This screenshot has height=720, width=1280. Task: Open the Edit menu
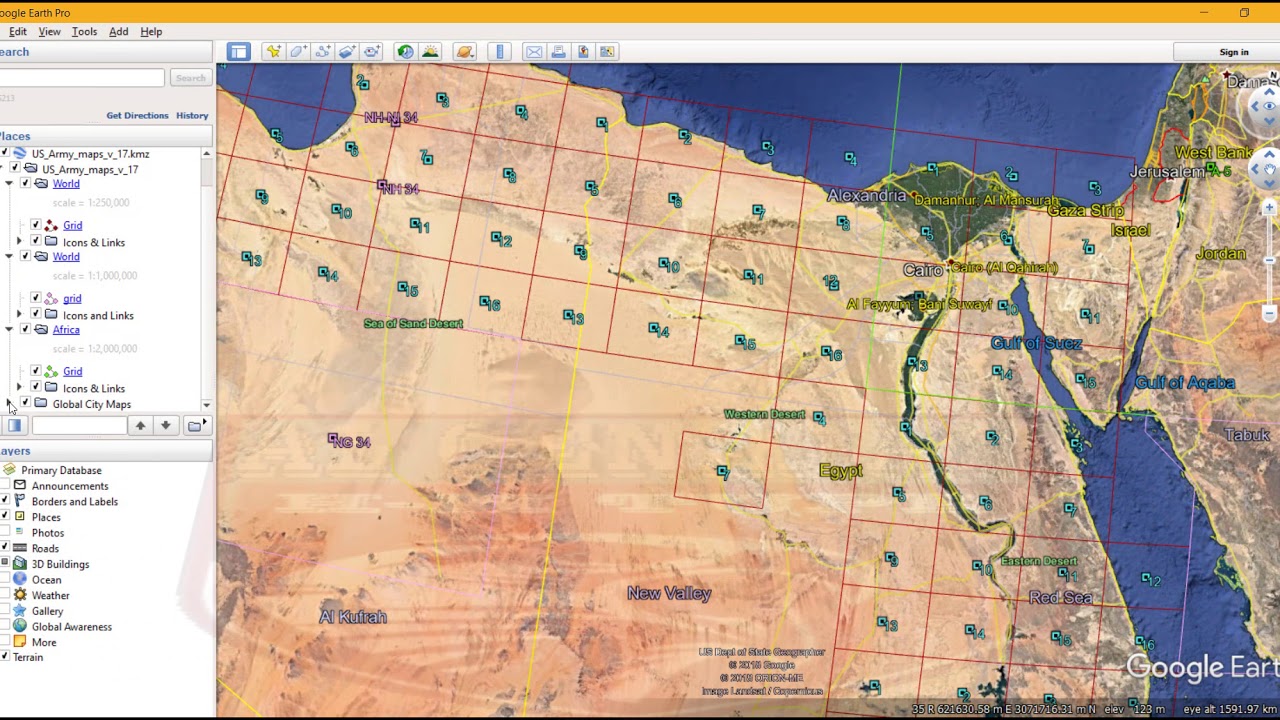(x=18, y=32)
